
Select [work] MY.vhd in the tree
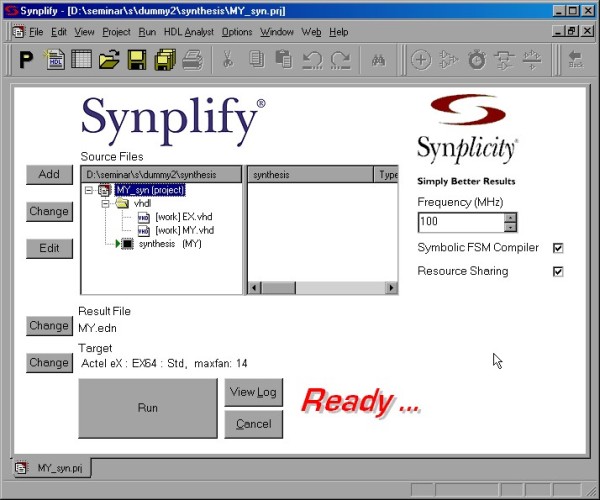point(184,230)
